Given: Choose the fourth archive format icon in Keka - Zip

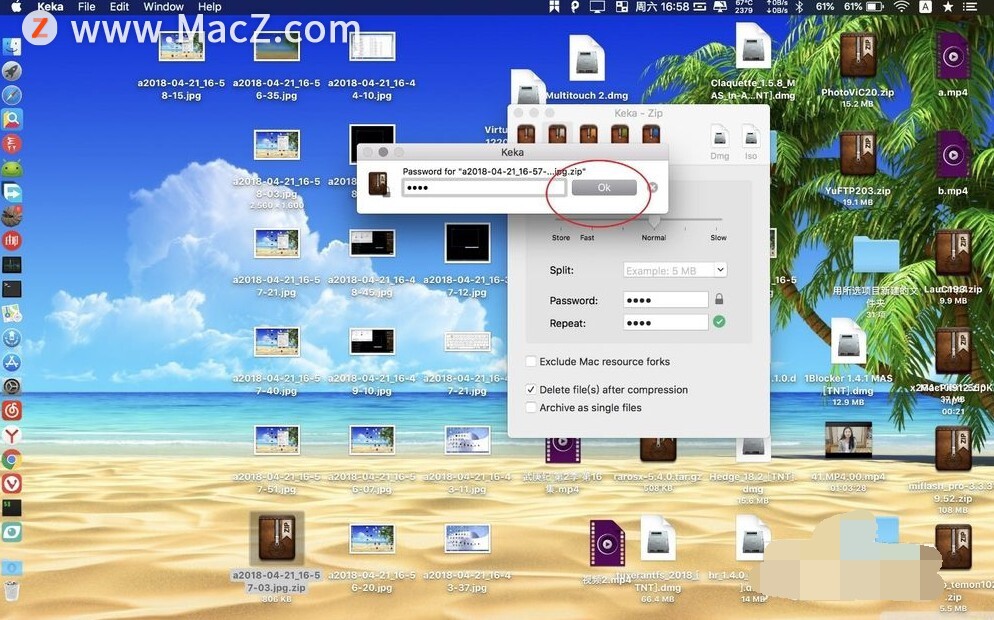Looking at the screenshot, I should [619, 134].
